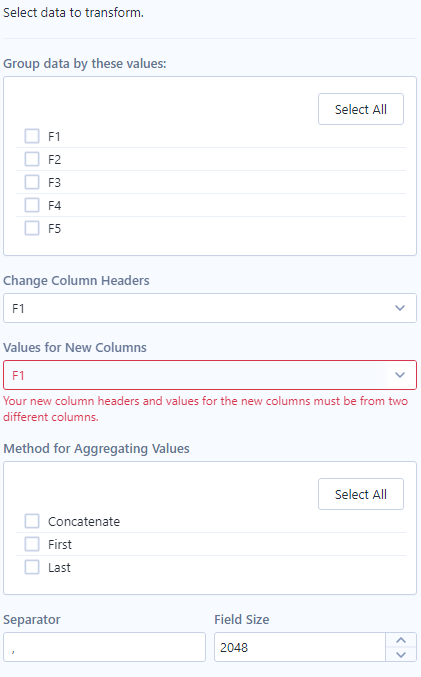The width and height of the screenshot is (421, 677).
Task: Open the Change Column Headers dropdown
Action: pos(210,308)
